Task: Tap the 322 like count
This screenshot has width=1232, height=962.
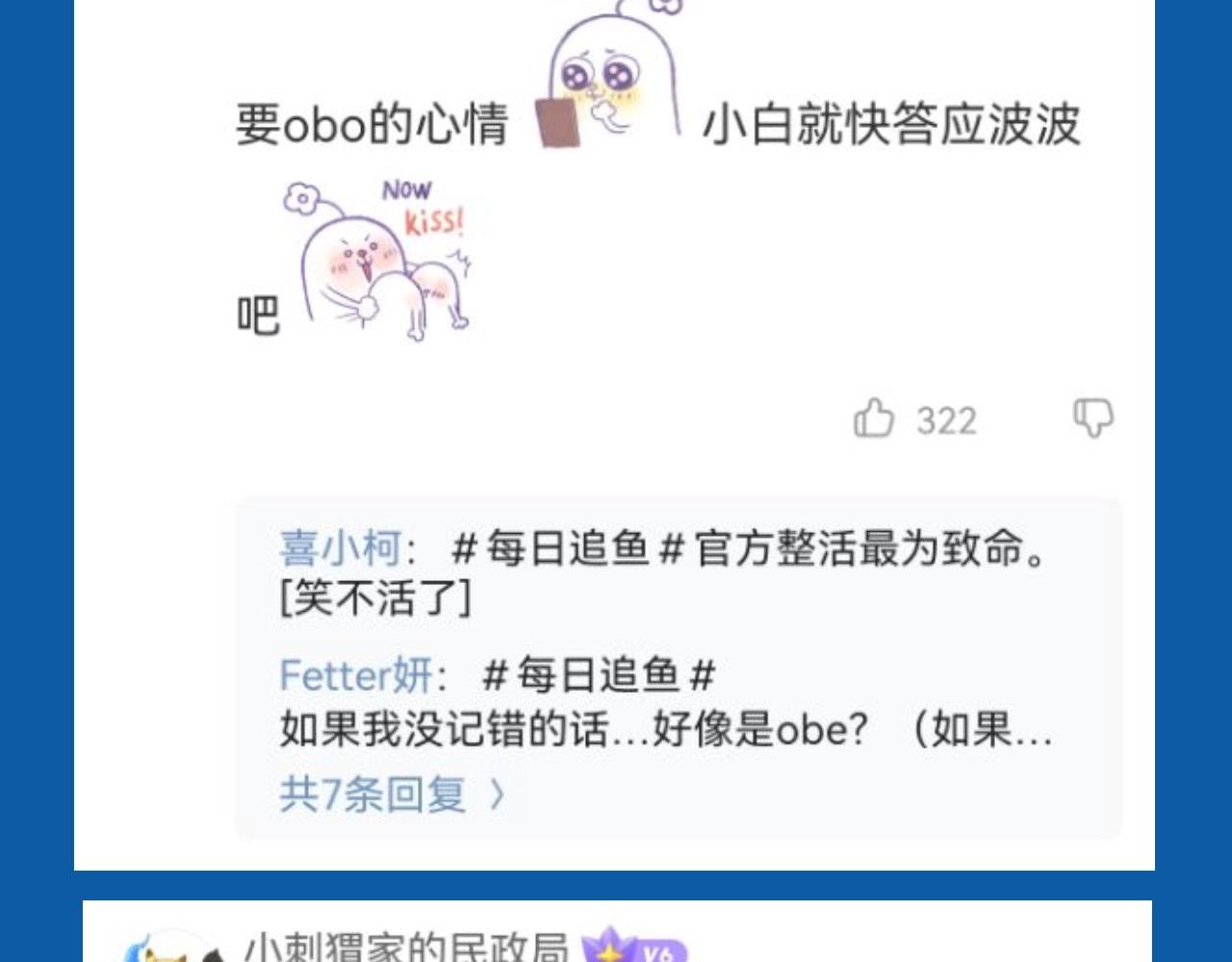Action: click(x=946, y=421)
